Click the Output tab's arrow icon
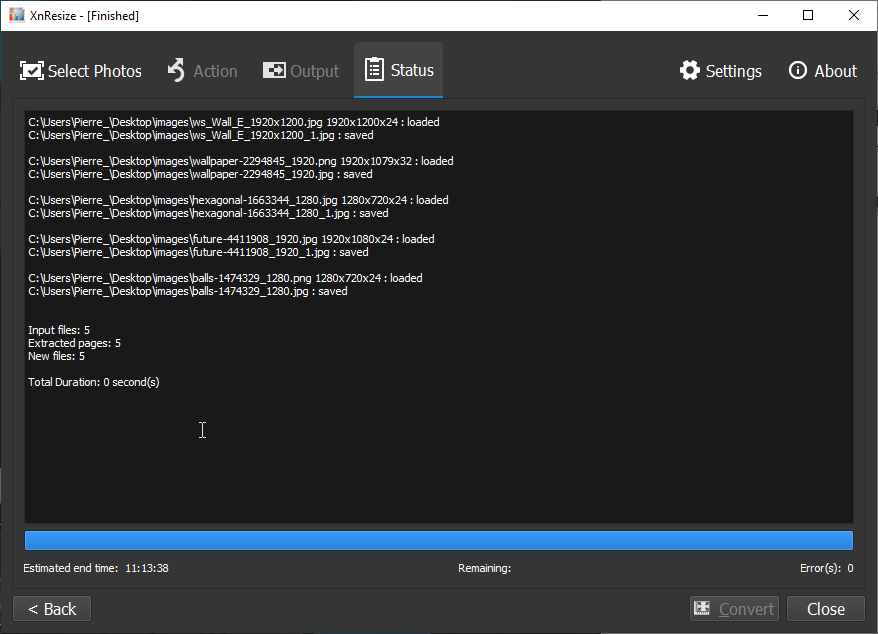The image size is (878, 634). tap(274, 71)
